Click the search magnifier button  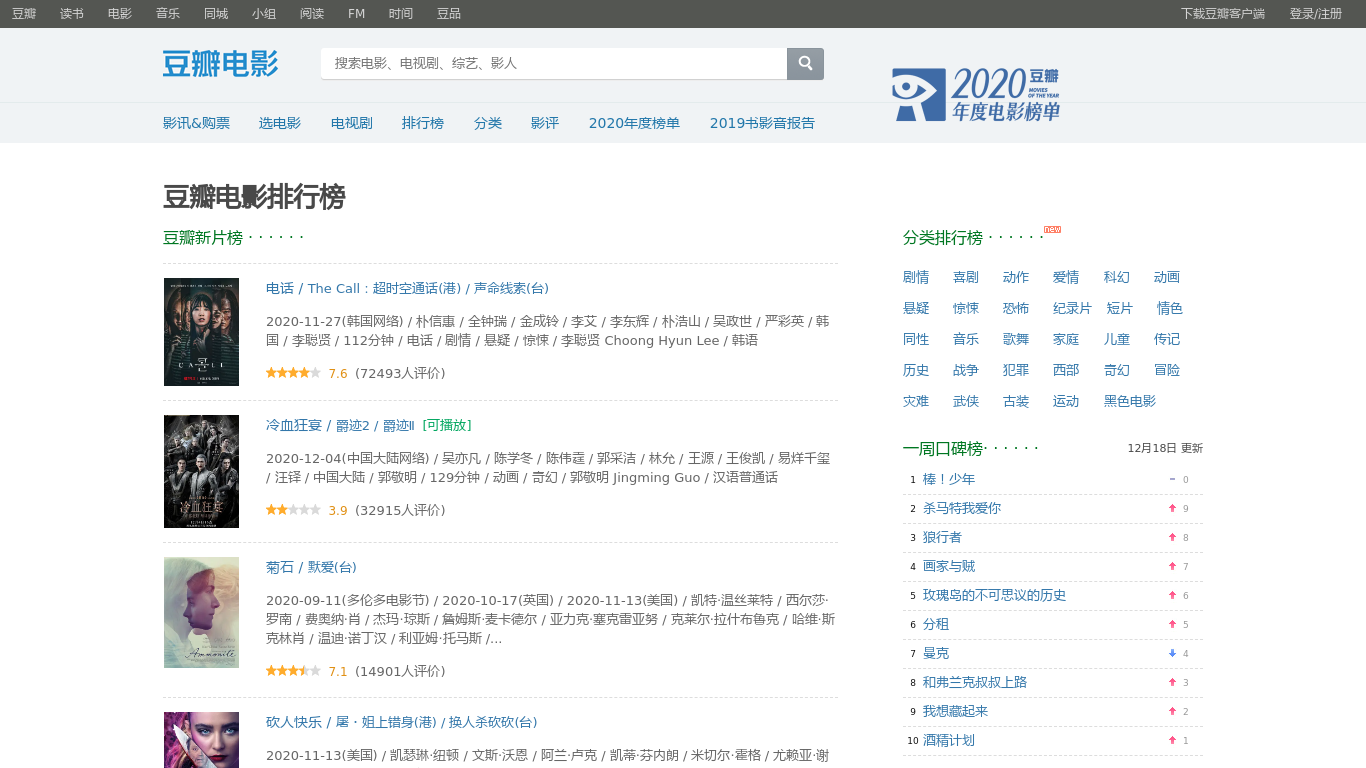[x=805, y=63]
